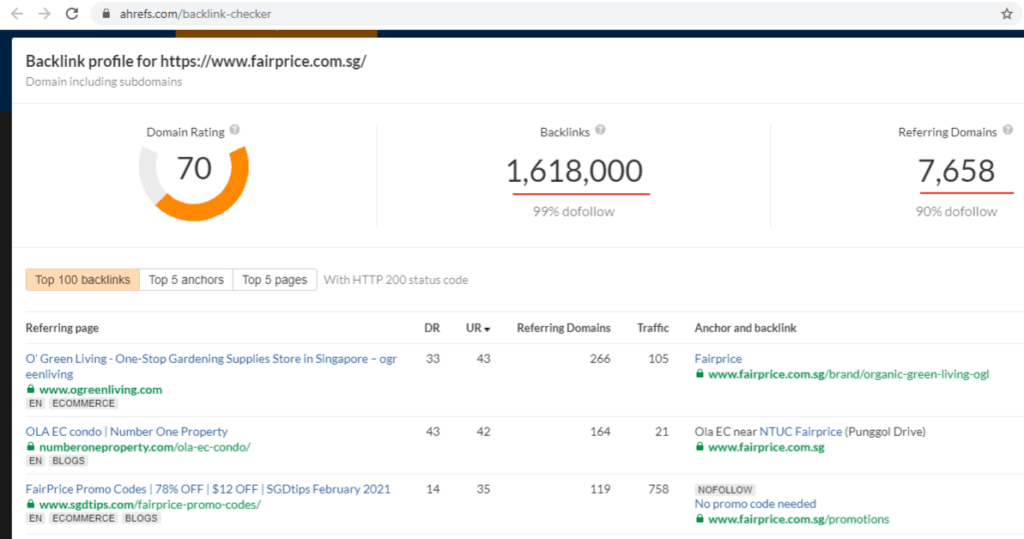Open numberoneproperty.com/ola-ec-condo/ URL
Image resolution: width=1024 pixels, height=539 pixels.
(145, 447)
